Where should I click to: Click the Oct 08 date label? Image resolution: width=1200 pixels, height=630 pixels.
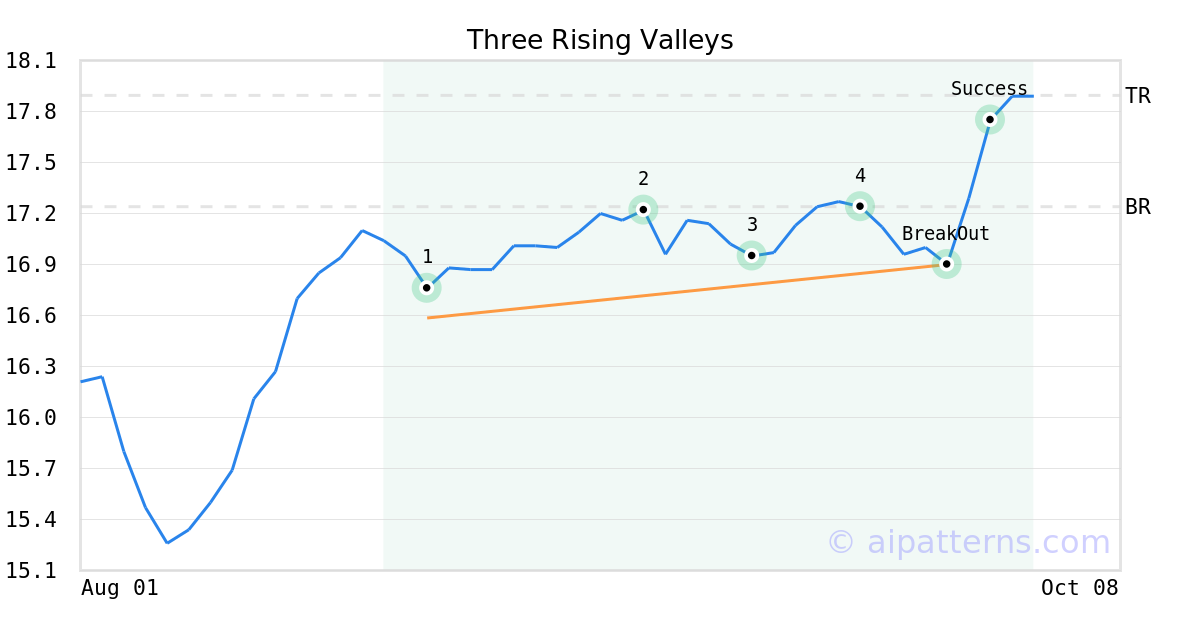click(x=1079, y=588)
